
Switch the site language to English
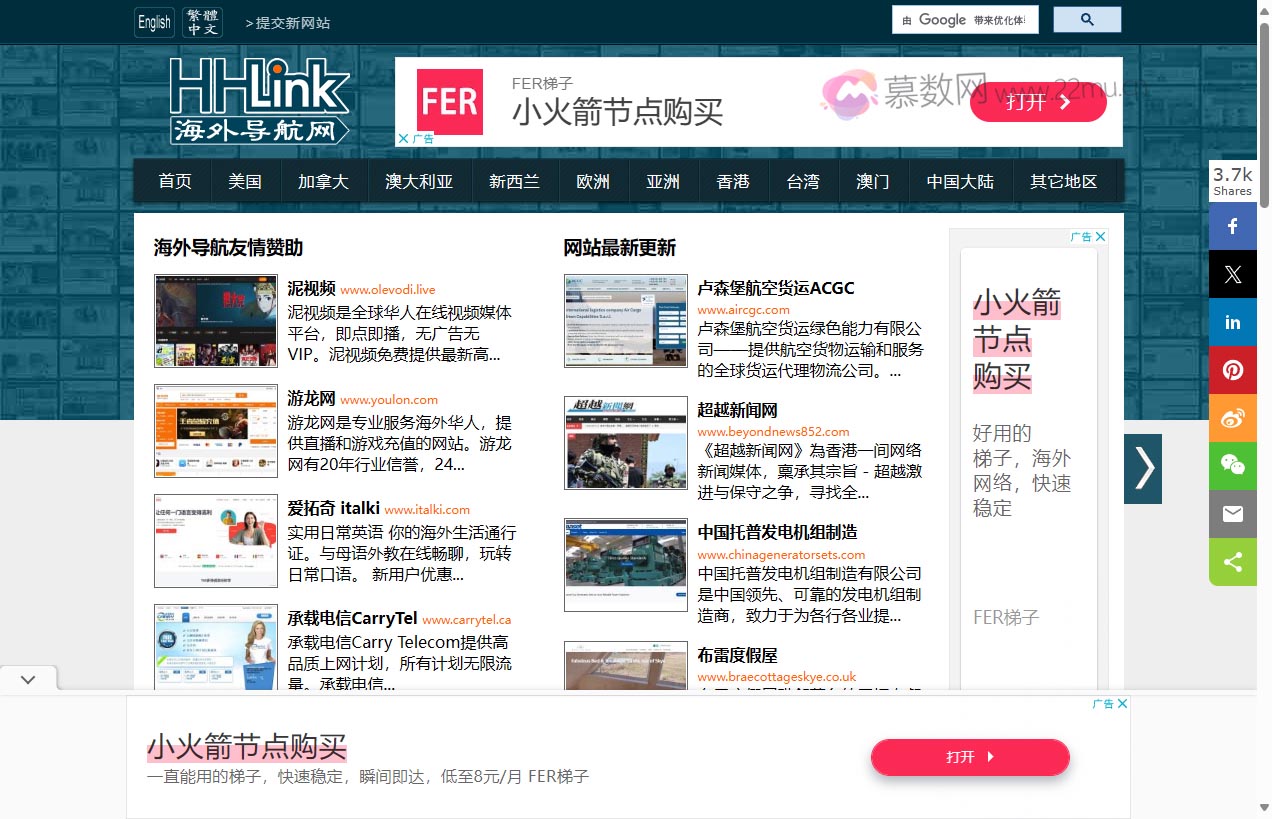click(x=153, y=21)
